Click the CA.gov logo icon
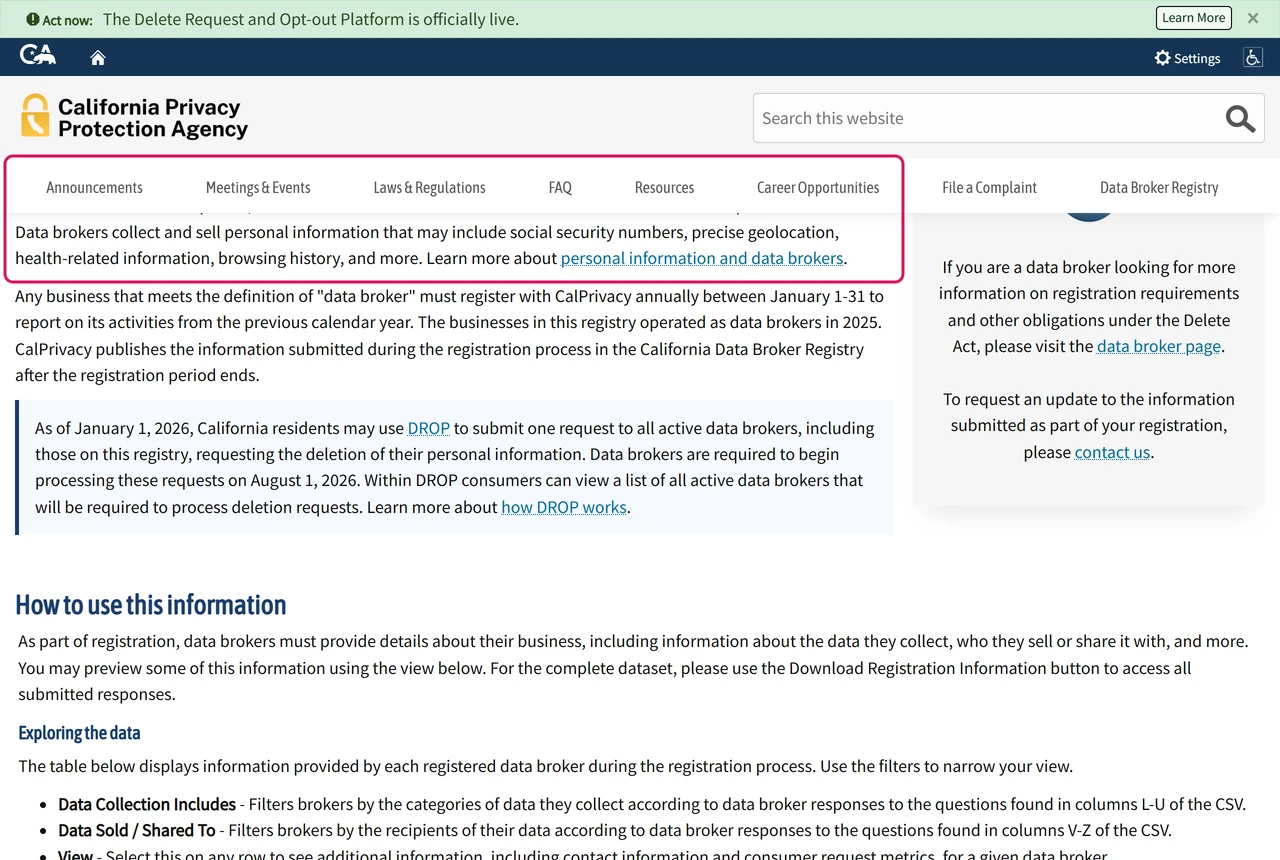The height and width of the screenshot is (860, 1280). pyautogui.click(x=38, y=56)
